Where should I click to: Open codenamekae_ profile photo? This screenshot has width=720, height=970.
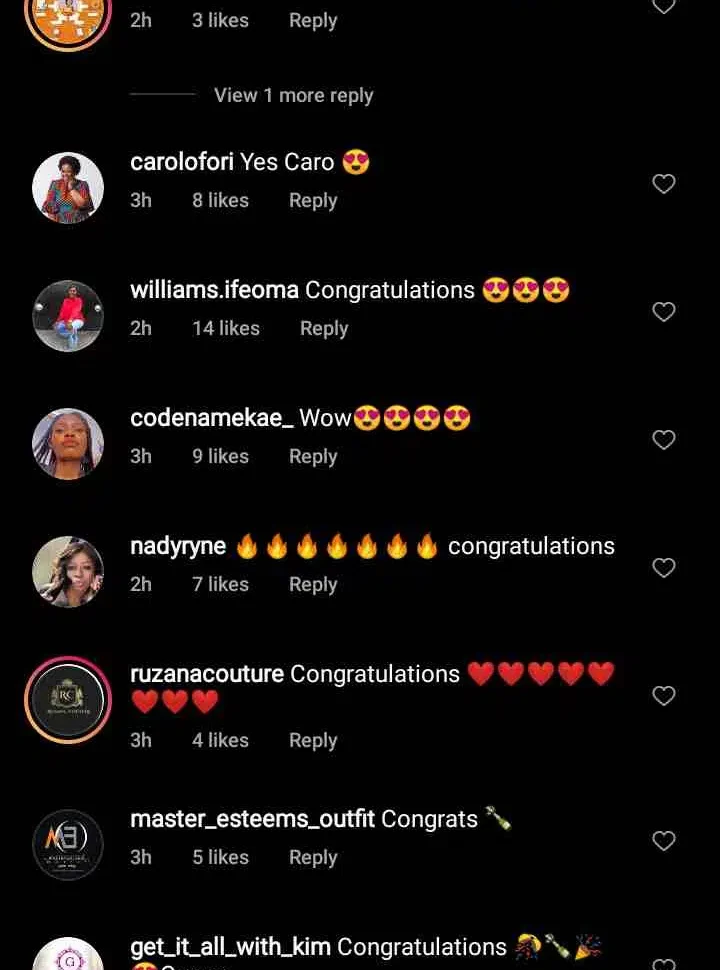(68, 444)
